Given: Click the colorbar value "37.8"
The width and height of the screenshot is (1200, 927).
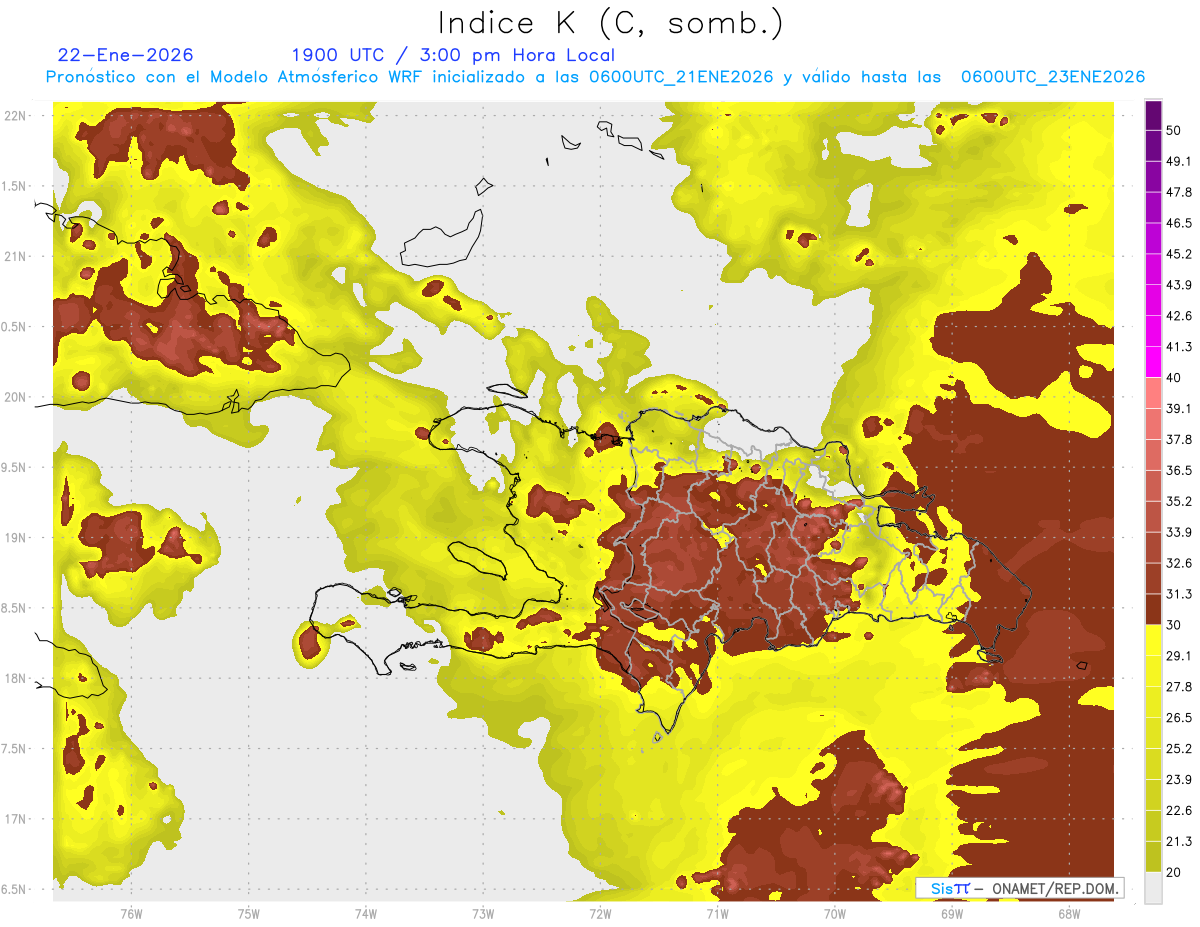Looking at the screenshot, I should click(1179, 439).
